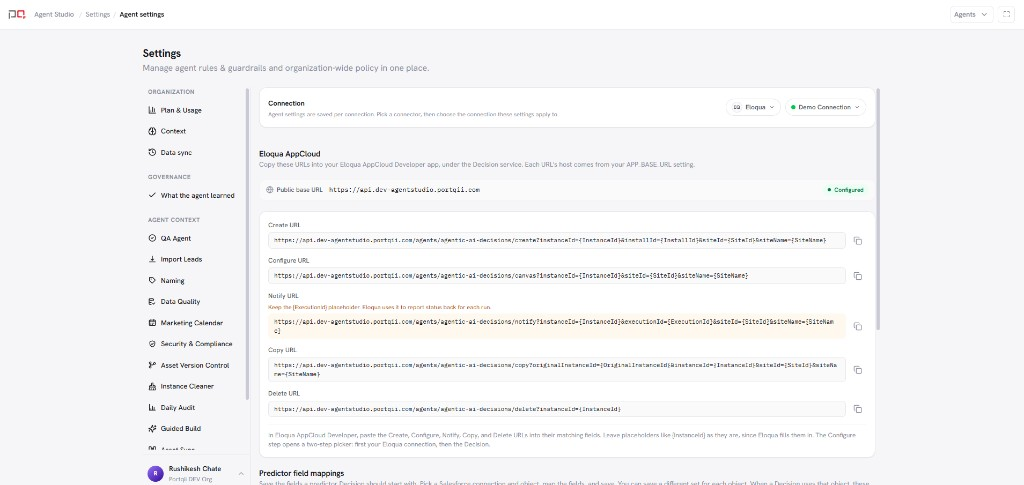The image size is (1024, 485).
Task: Select Marketing Calendar in the sidebar
Action: point(191,322)
